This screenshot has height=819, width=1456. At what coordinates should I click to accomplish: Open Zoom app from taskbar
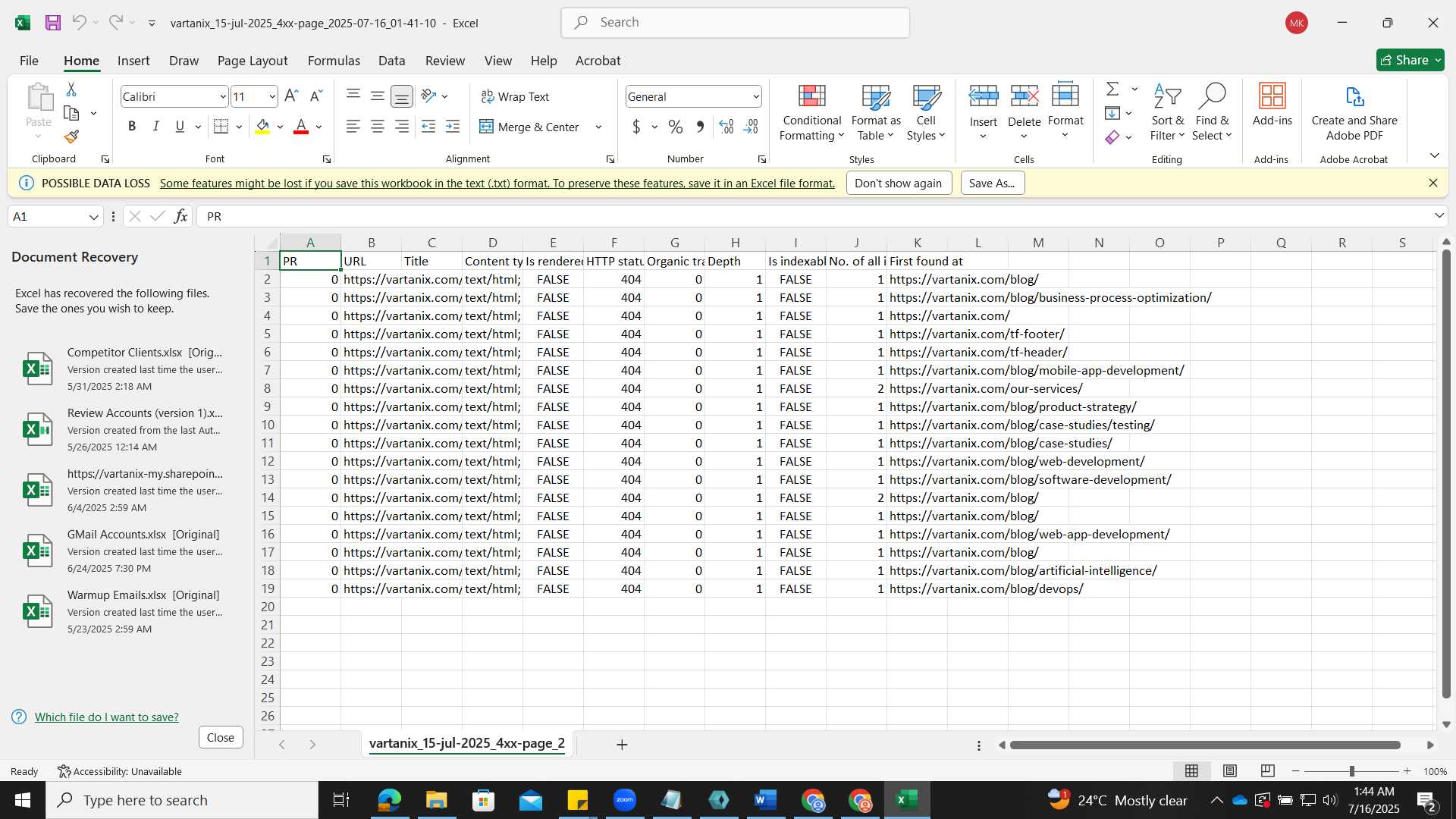pos(625,800)
